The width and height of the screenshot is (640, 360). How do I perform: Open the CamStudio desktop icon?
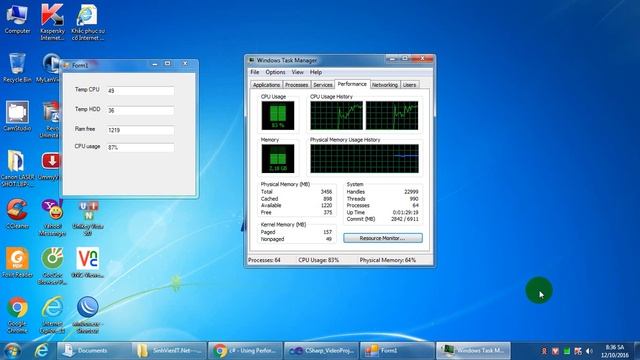[x=17, y=116]
